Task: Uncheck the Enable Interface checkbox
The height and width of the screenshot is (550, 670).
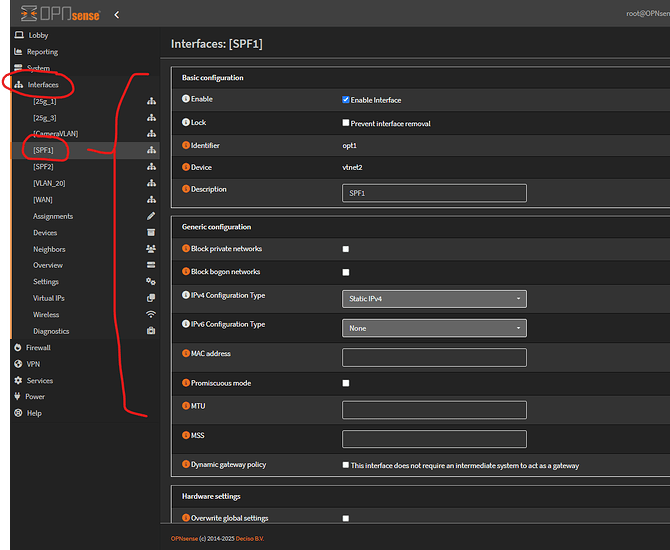Action: pyautogui.click(x=346, y=100)
